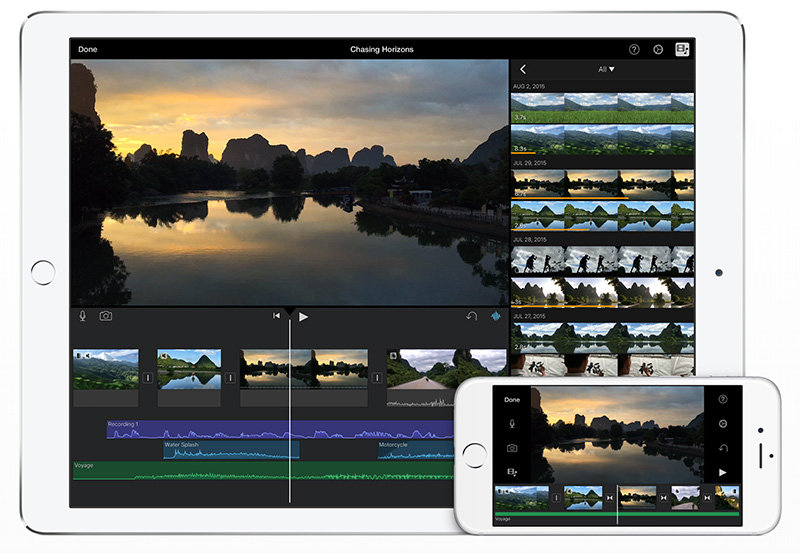Tap the microphone icon on the iPhone
The width and height of the screenshot is (800, 553).
coord(512,424)
